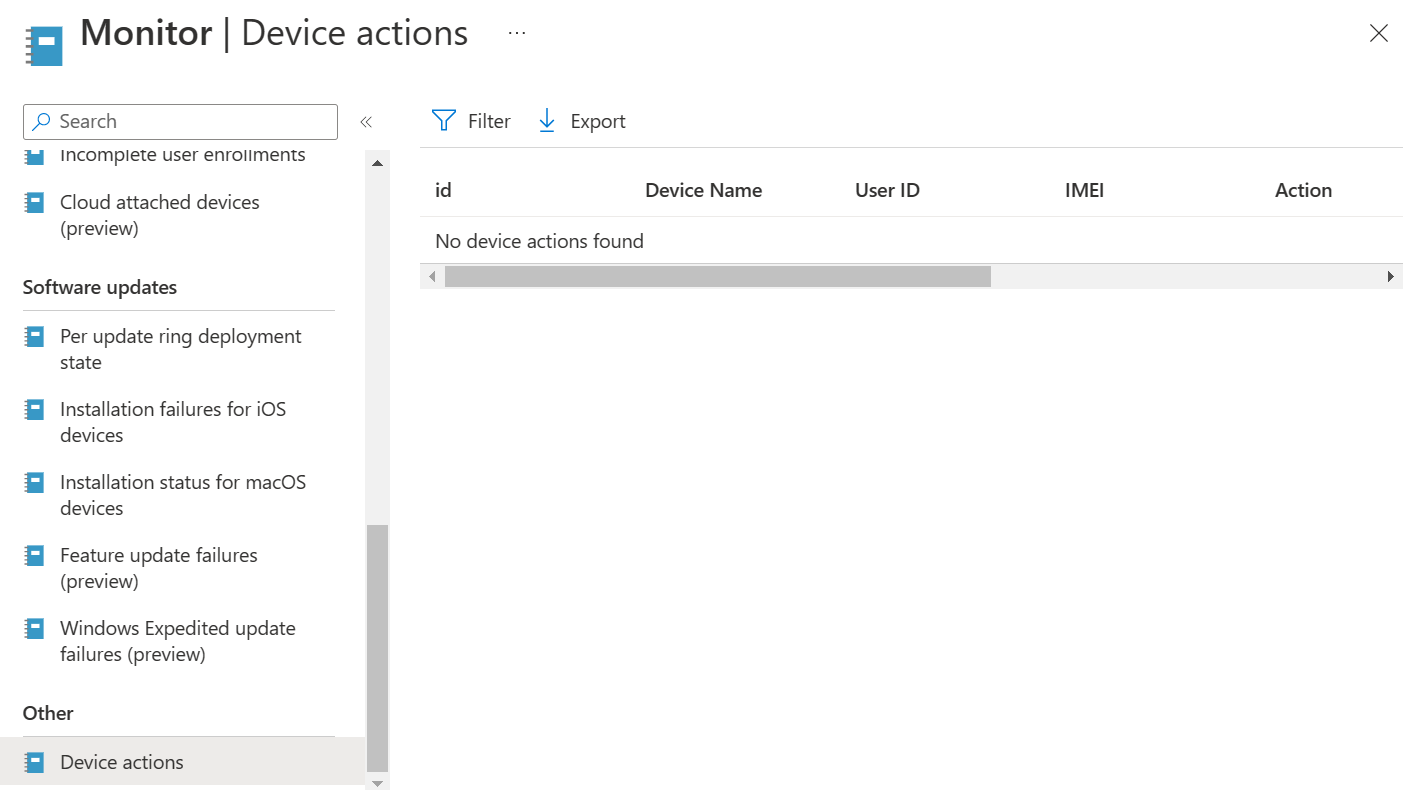
Task: Click the report icon next to Feature update failures
Action: point(33,554)
